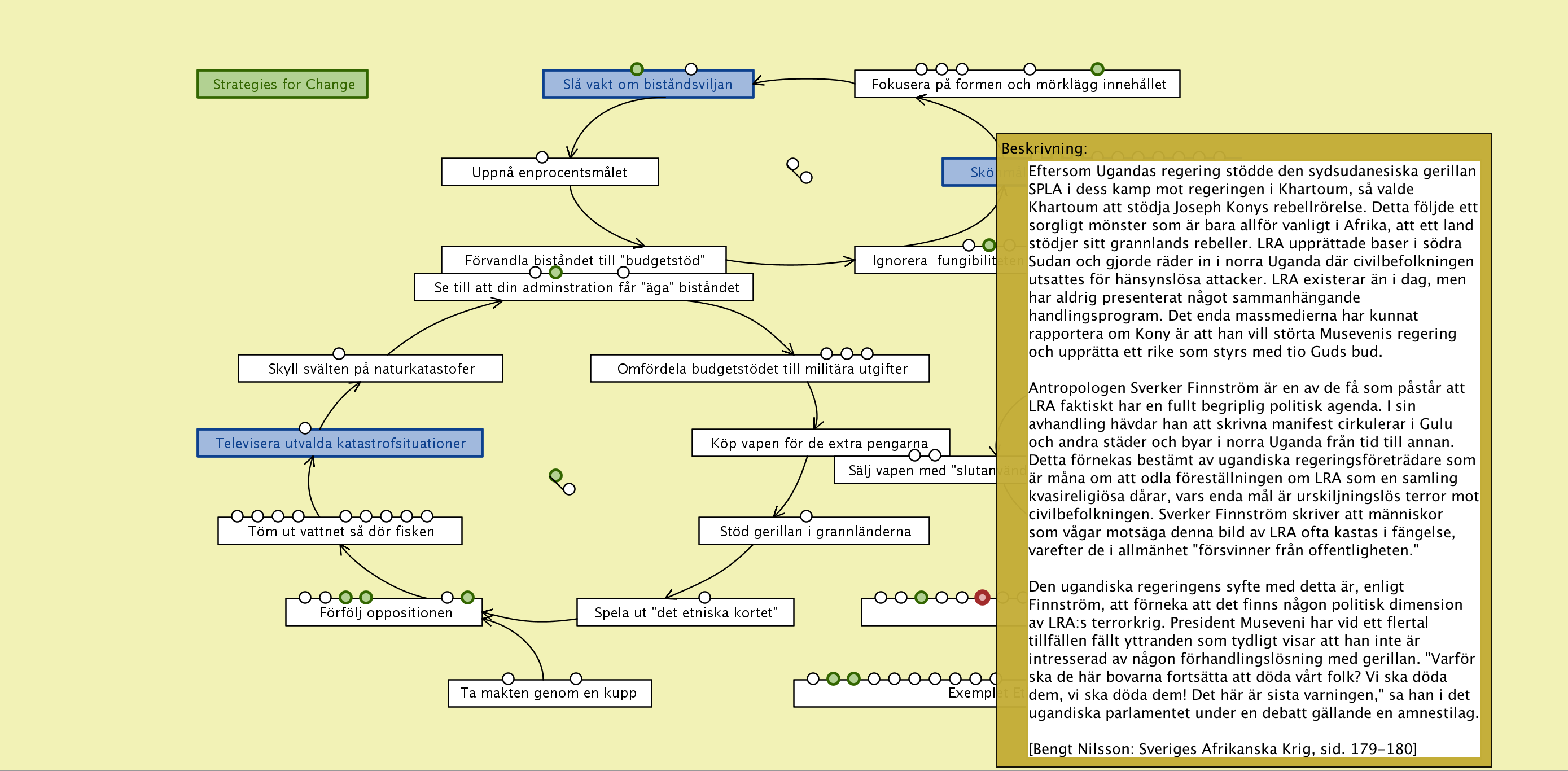Click the "Töm ut vattnet så dör fisken" node
Screen dimensions: 1568x771
pyautogui.click(x=341, y=531)
